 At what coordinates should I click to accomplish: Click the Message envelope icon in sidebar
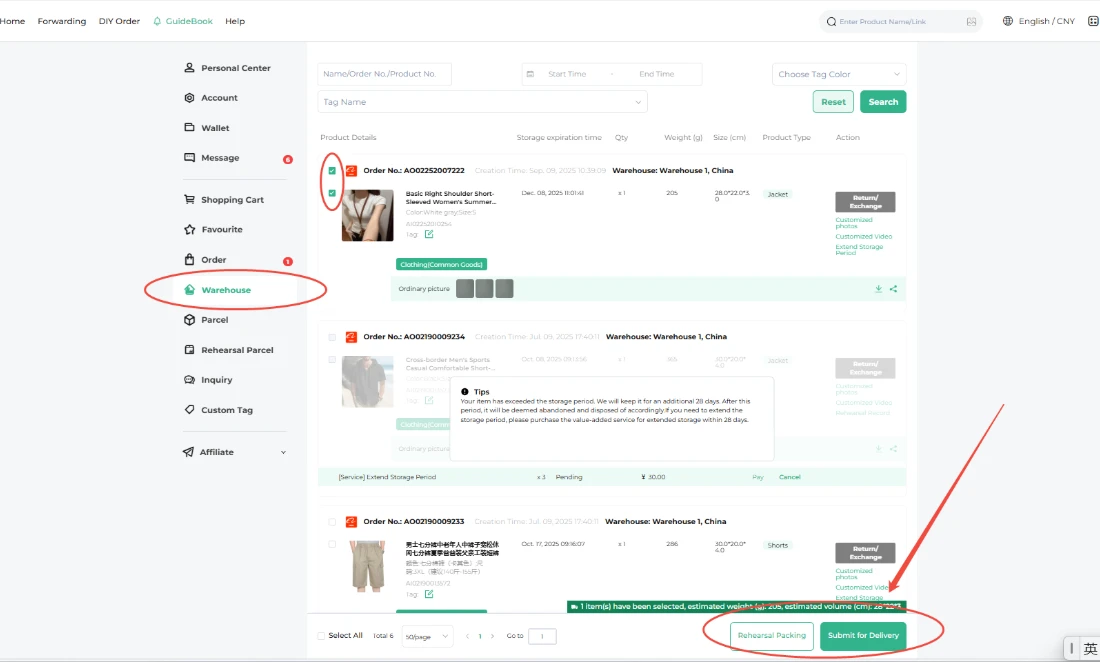click(190, 158)
